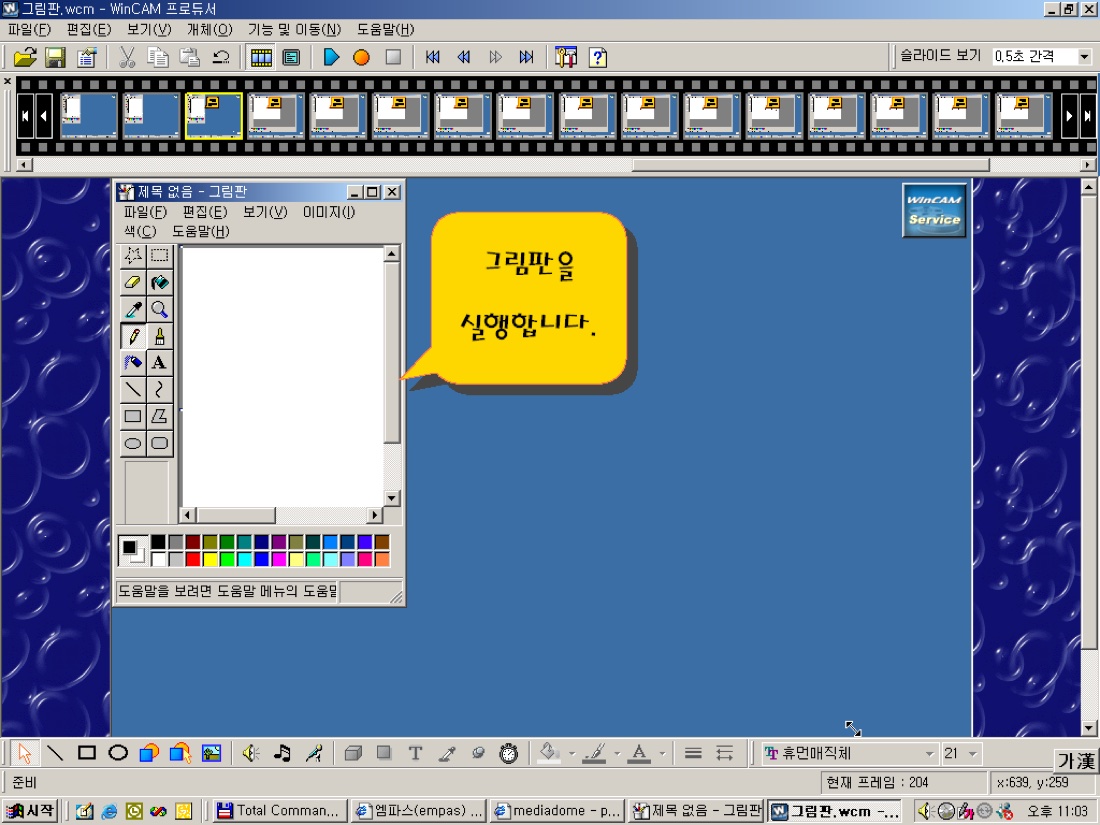Viewport: 1100px width, 825px height.
Task: Choose the arrow selection tool at bottom
Action: [x=25, y=753]
